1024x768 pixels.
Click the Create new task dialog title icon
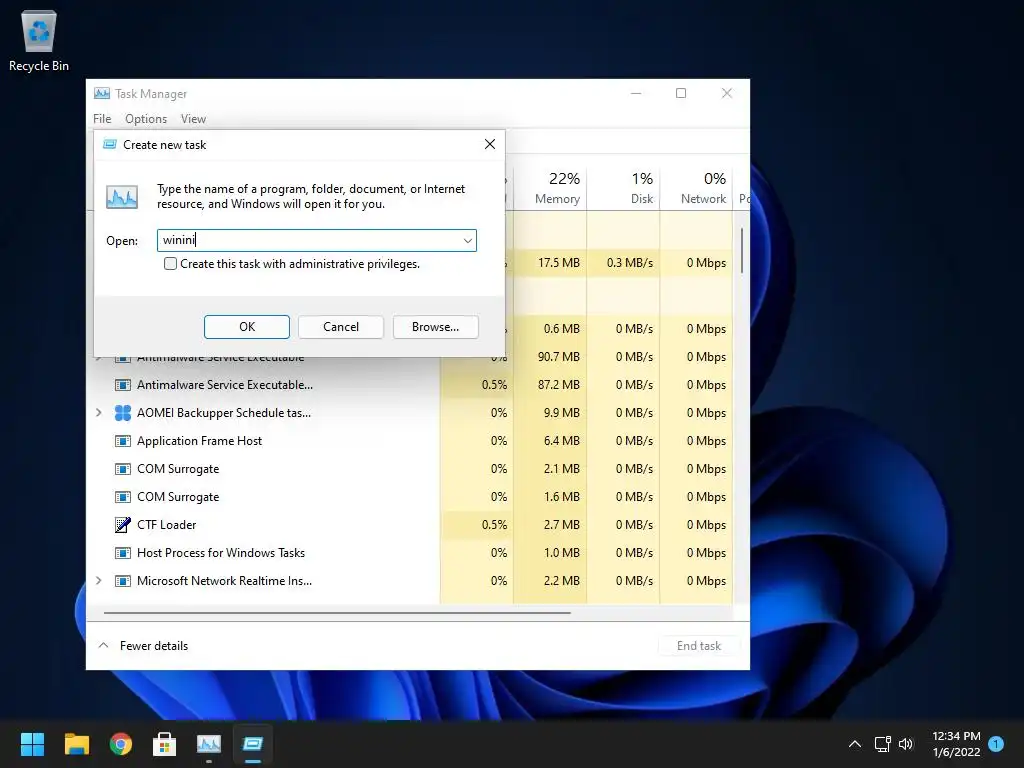(x=110, y=144)
